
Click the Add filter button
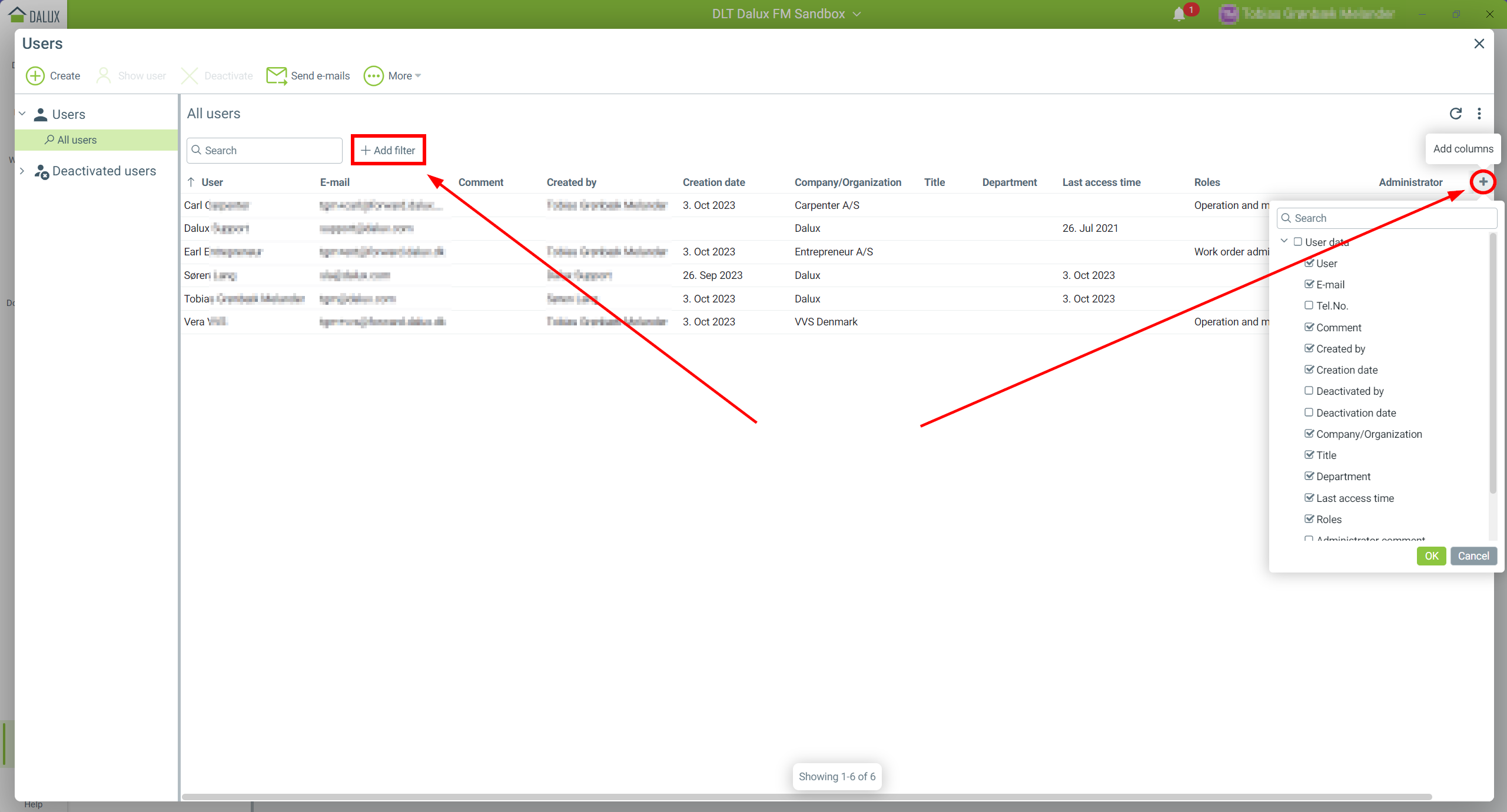[x=389, y=150]
